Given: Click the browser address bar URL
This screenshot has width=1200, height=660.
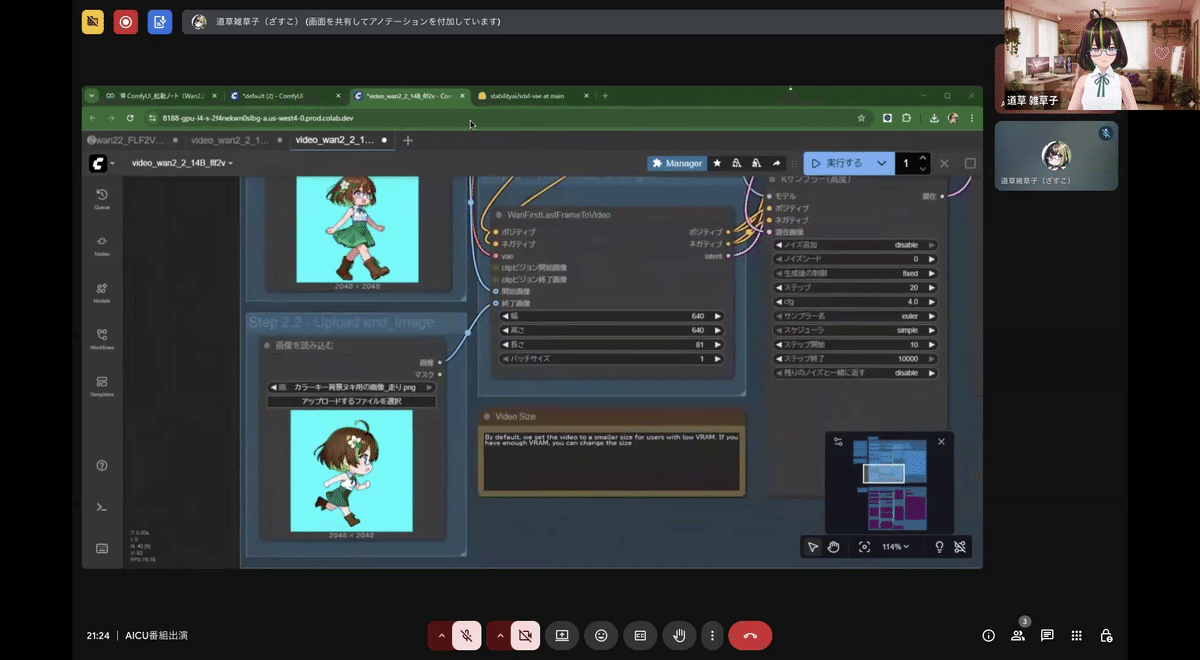Looking at the screenshot, I should tap(258, 117).
